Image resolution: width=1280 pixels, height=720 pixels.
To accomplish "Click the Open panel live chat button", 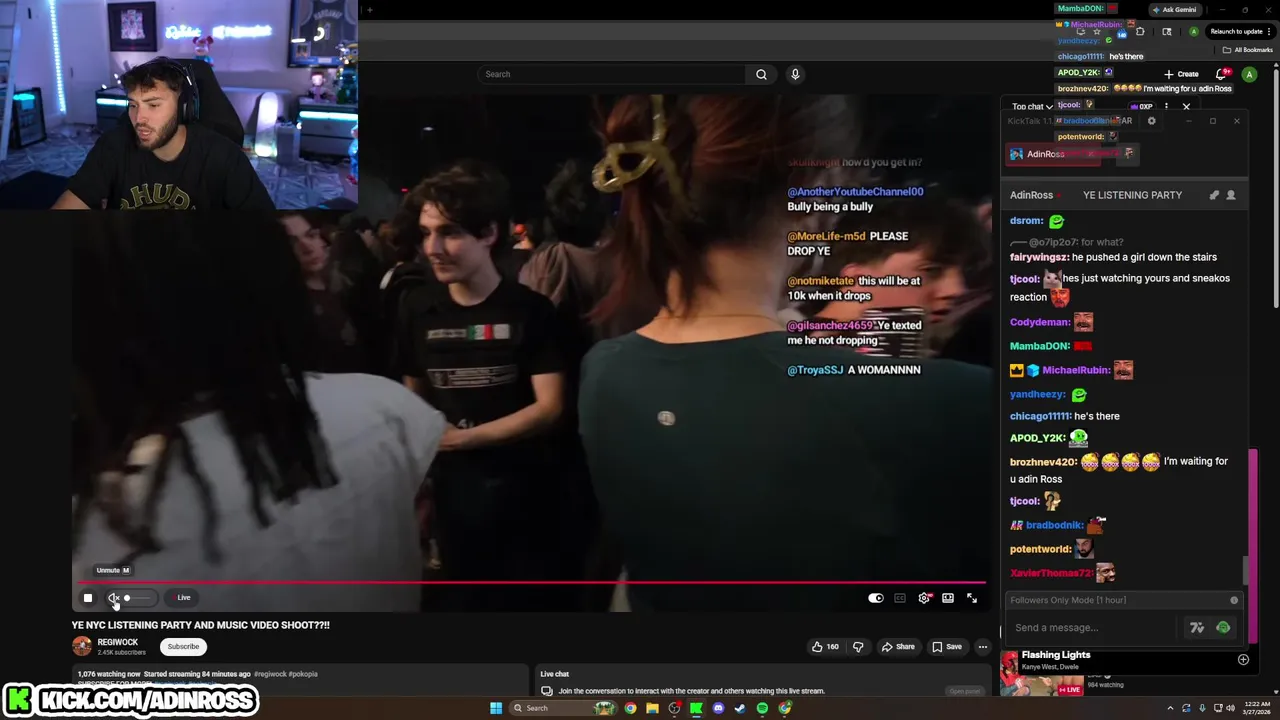I will [965, 691].
